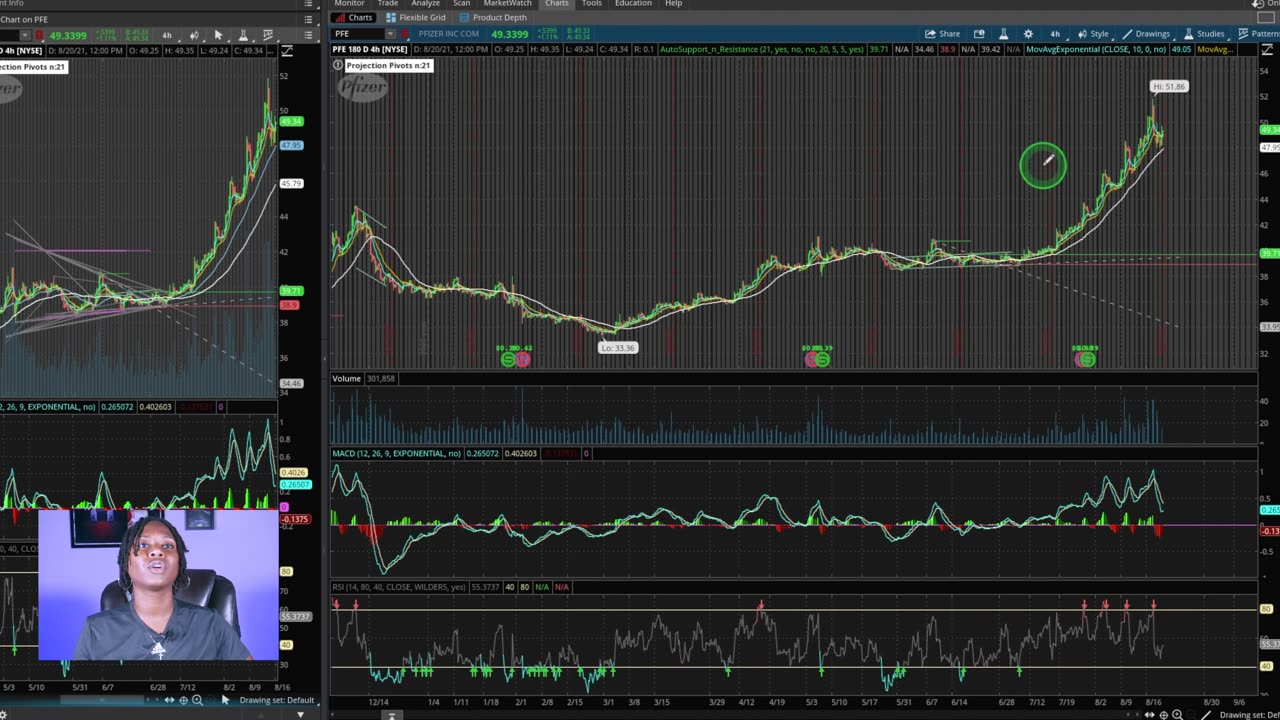Image resolution: width=1280 pixels, height=720 pixels.
Task: Select the pointer tool in left chart toolbar
Action: (x=218, y=35)
